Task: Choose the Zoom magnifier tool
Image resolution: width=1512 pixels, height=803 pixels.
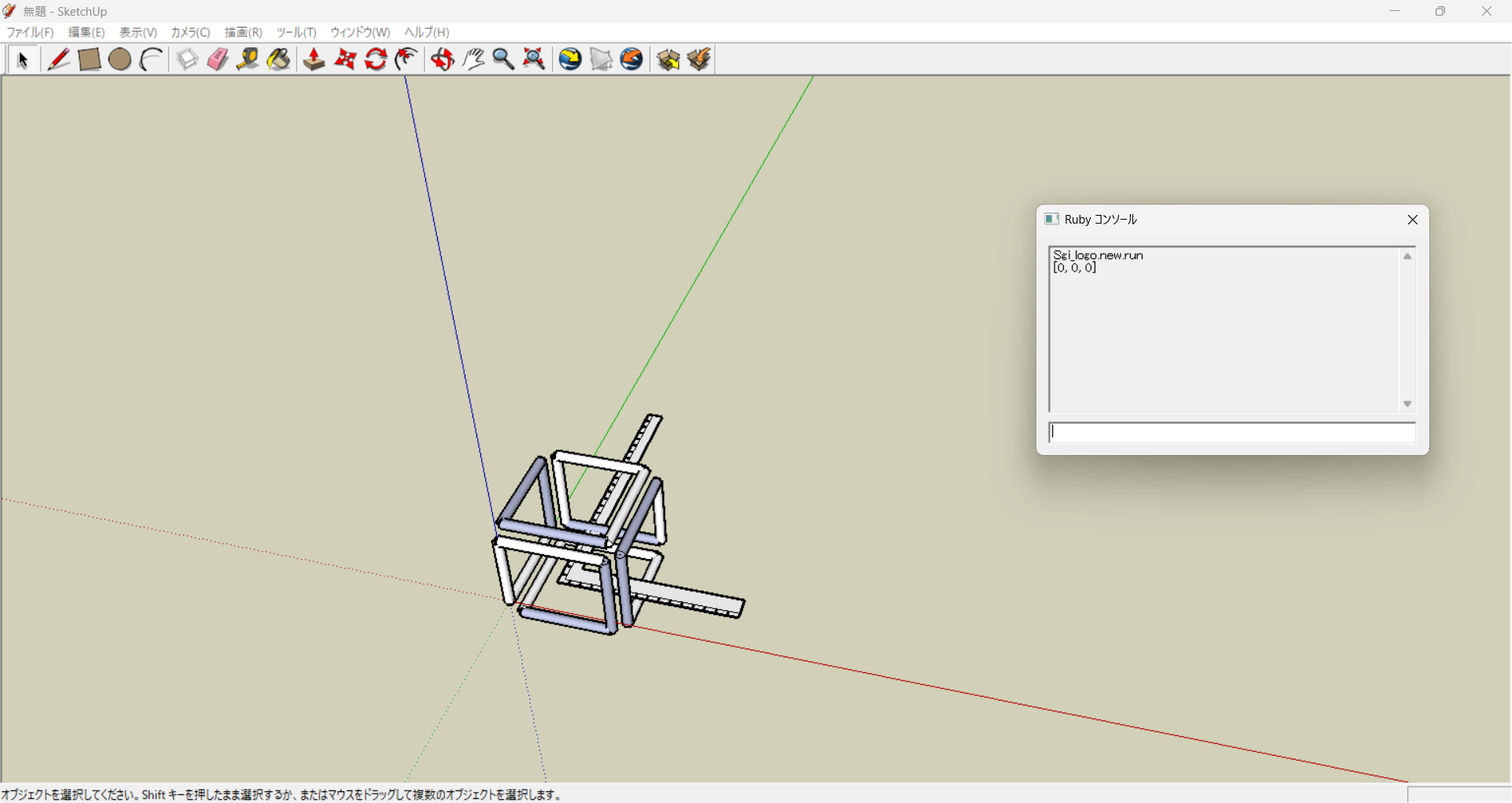Action: coord(503,60)
